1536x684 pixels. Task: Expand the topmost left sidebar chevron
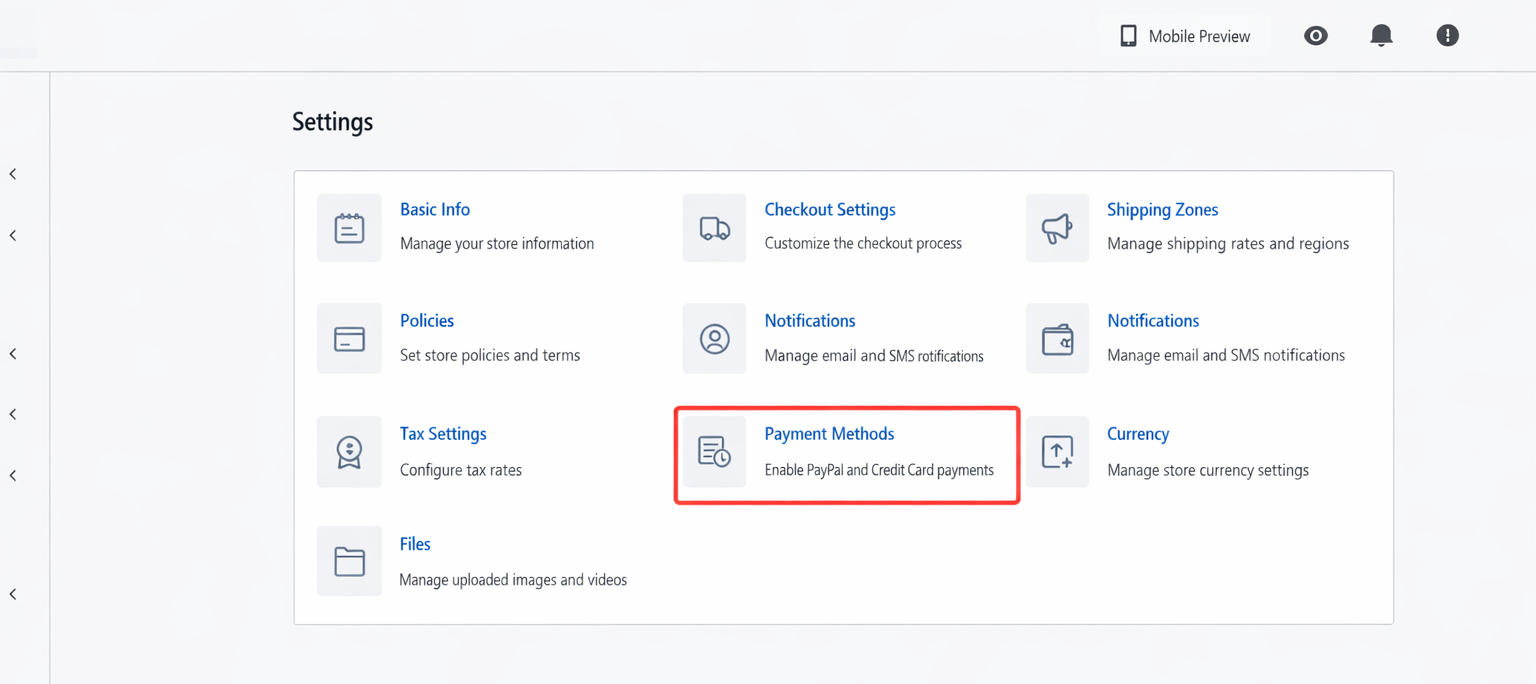coord(13,174)
